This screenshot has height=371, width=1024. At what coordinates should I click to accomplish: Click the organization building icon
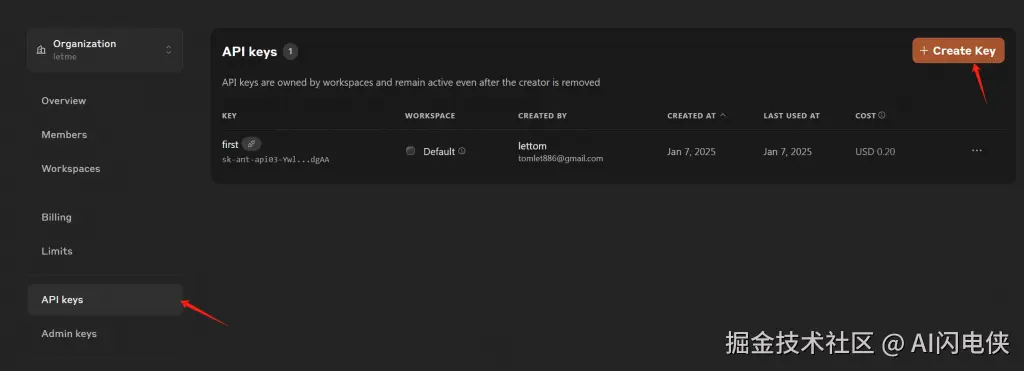(x=41, y=50)
